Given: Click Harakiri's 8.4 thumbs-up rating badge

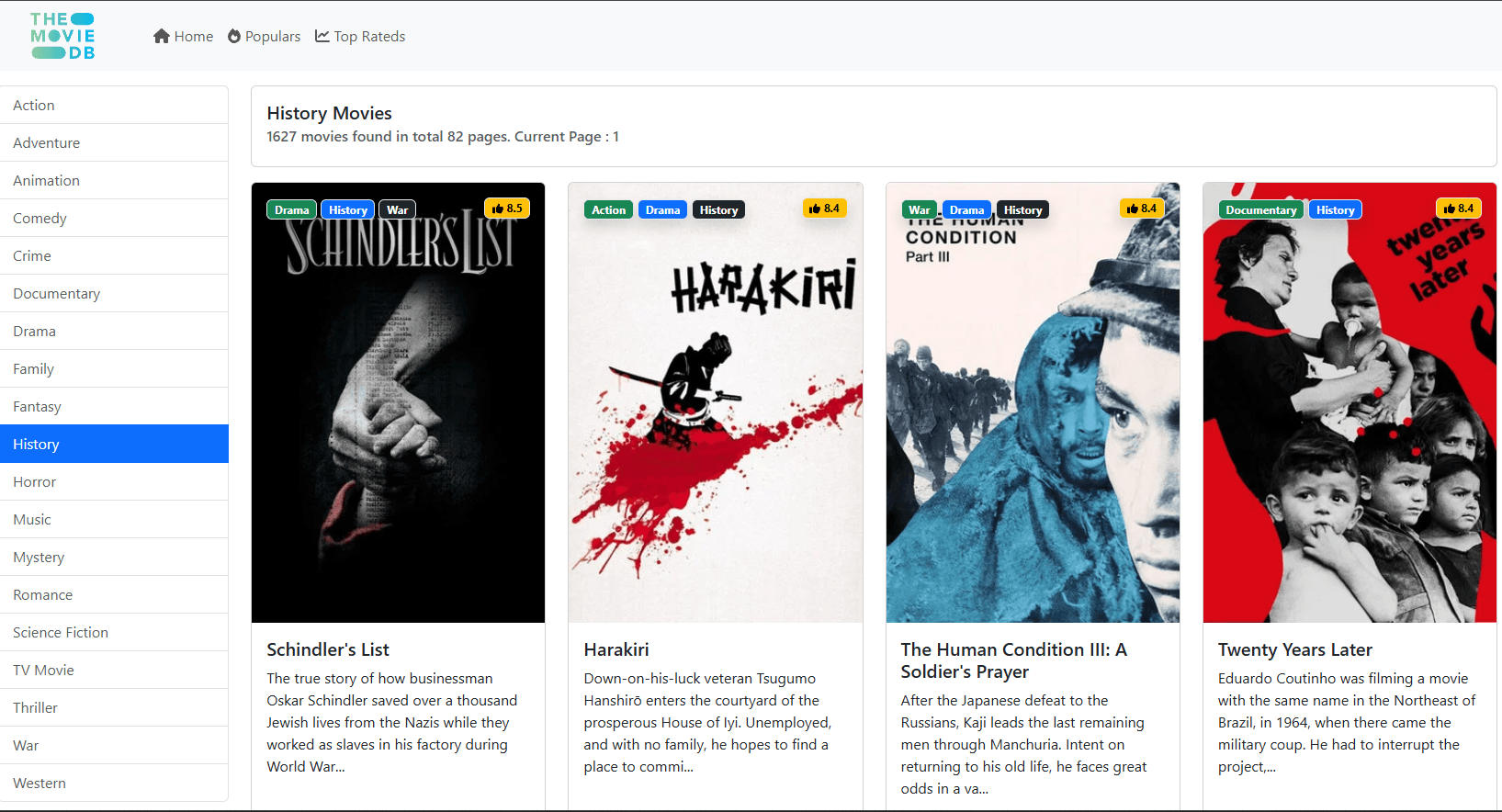Looking at the screenshot, I should (824, 209).
